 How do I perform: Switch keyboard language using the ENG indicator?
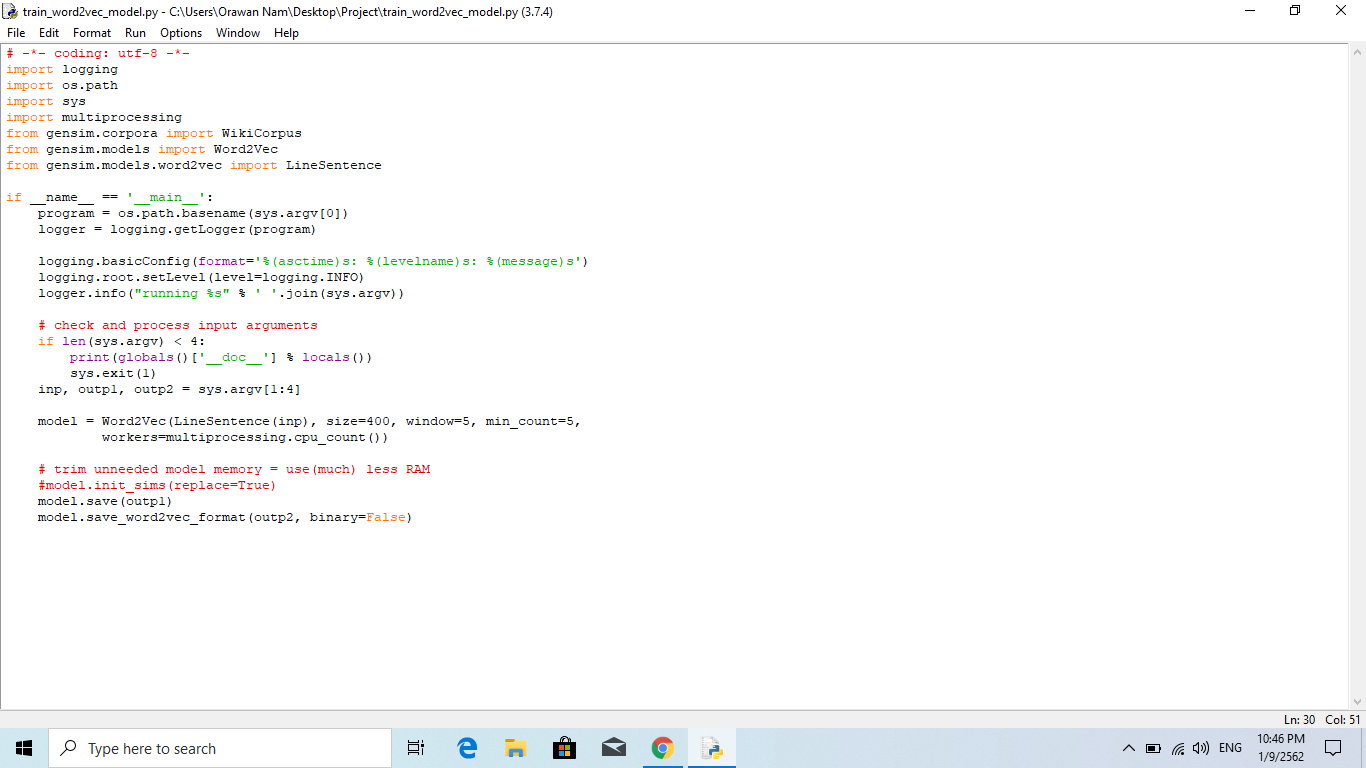[x=1229, y=747]
